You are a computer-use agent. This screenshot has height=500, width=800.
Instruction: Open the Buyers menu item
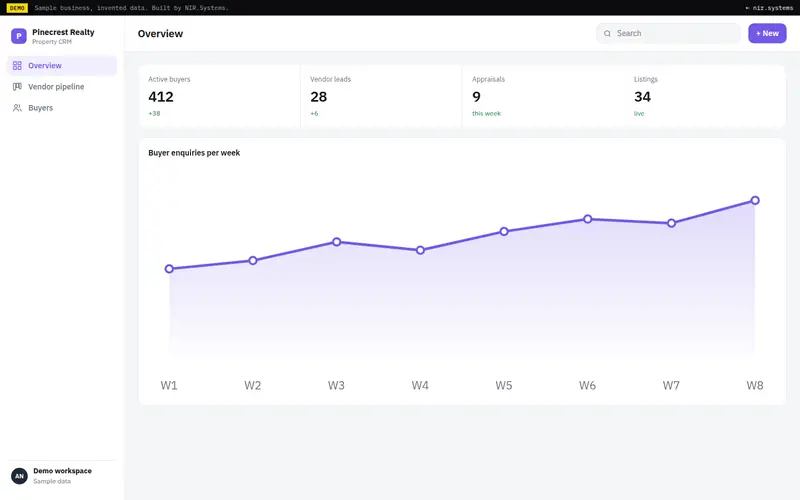coord(62,108)
